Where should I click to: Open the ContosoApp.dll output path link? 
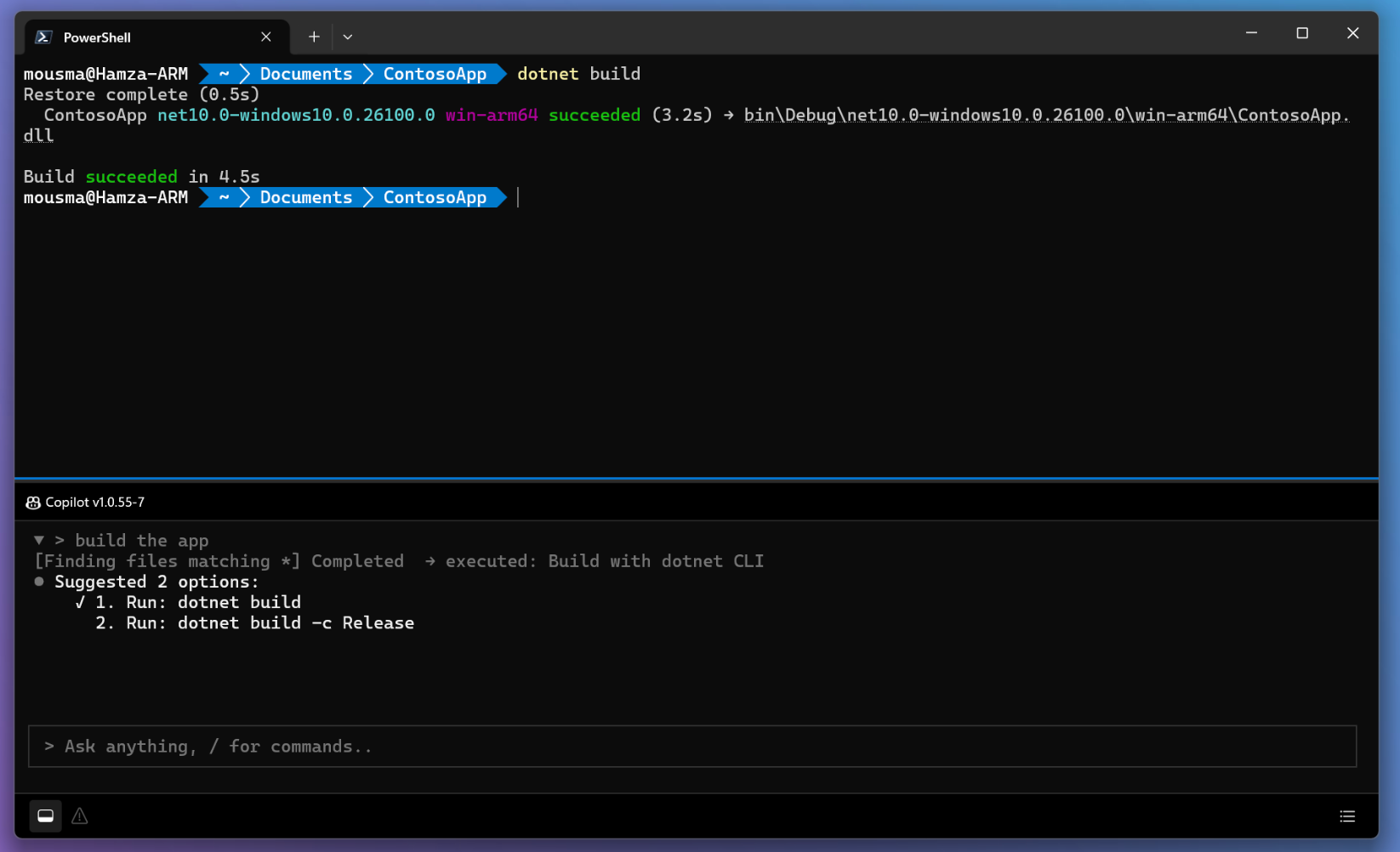(1047, 116)
